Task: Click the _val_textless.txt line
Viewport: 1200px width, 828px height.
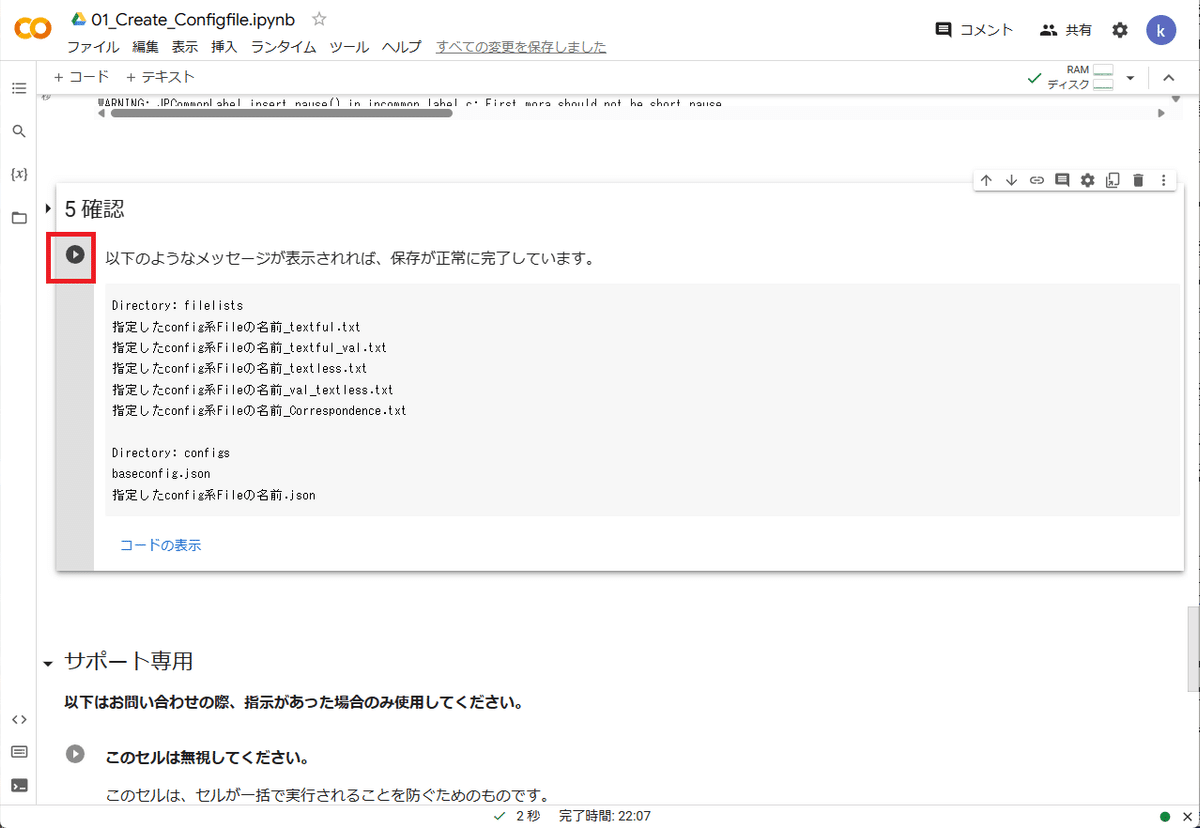Action: coord(253,390)
